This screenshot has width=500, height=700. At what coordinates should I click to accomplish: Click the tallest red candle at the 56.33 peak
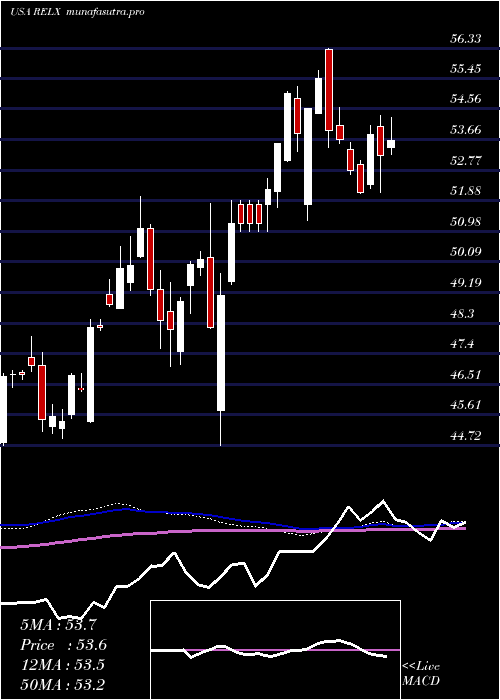(x=329, y=90)
